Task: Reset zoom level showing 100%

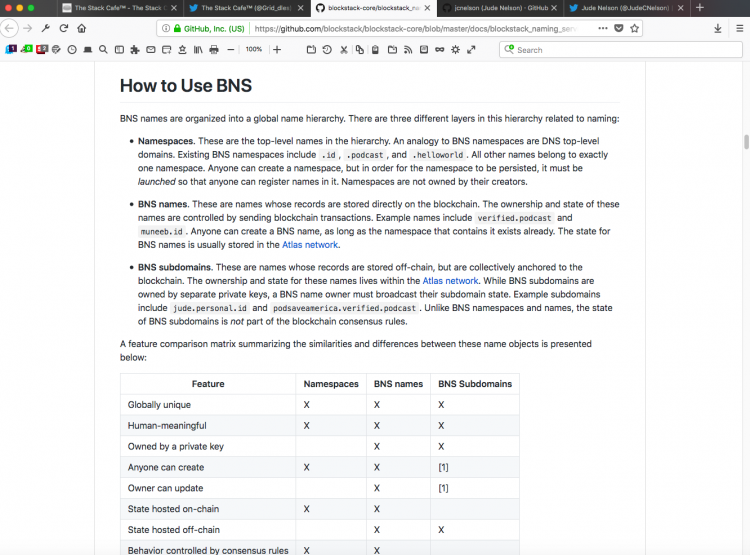Action: (x=254, y=49)
